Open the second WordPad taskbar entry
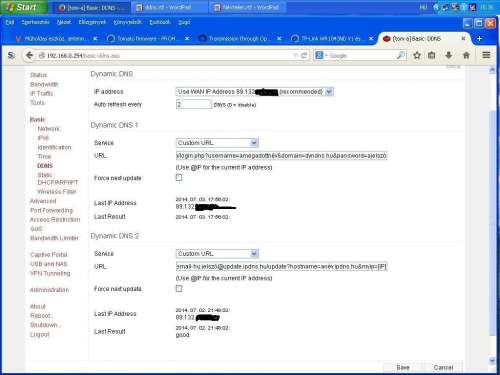The width and height of the screenshot is (500, 375). pos(247,7)
